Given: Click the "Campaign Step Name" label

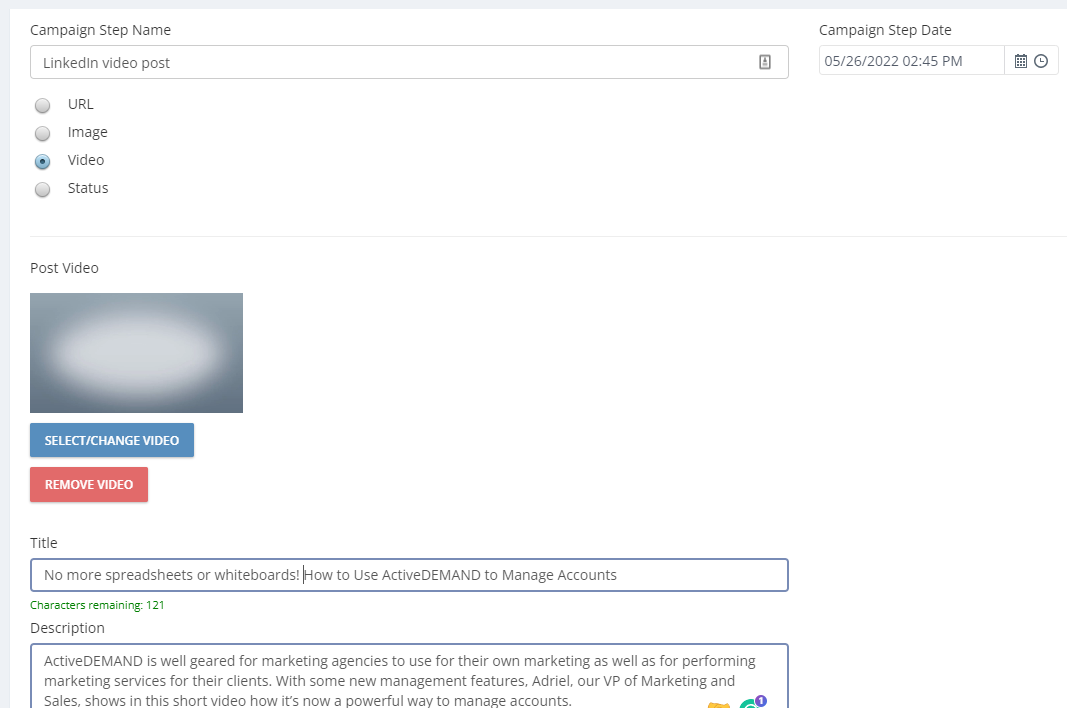Looking at the screenshot, I should pos(100,30).
